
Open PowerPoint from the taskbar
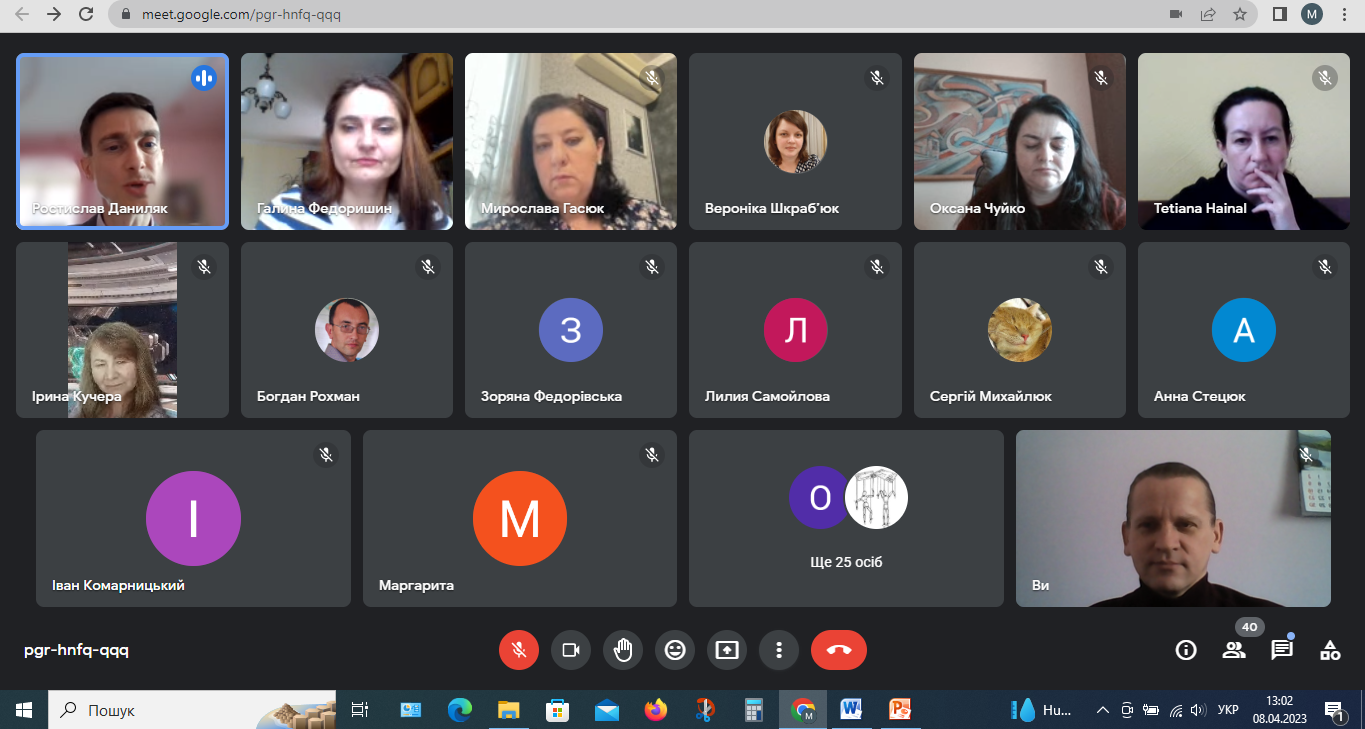[x=901, y=710]
